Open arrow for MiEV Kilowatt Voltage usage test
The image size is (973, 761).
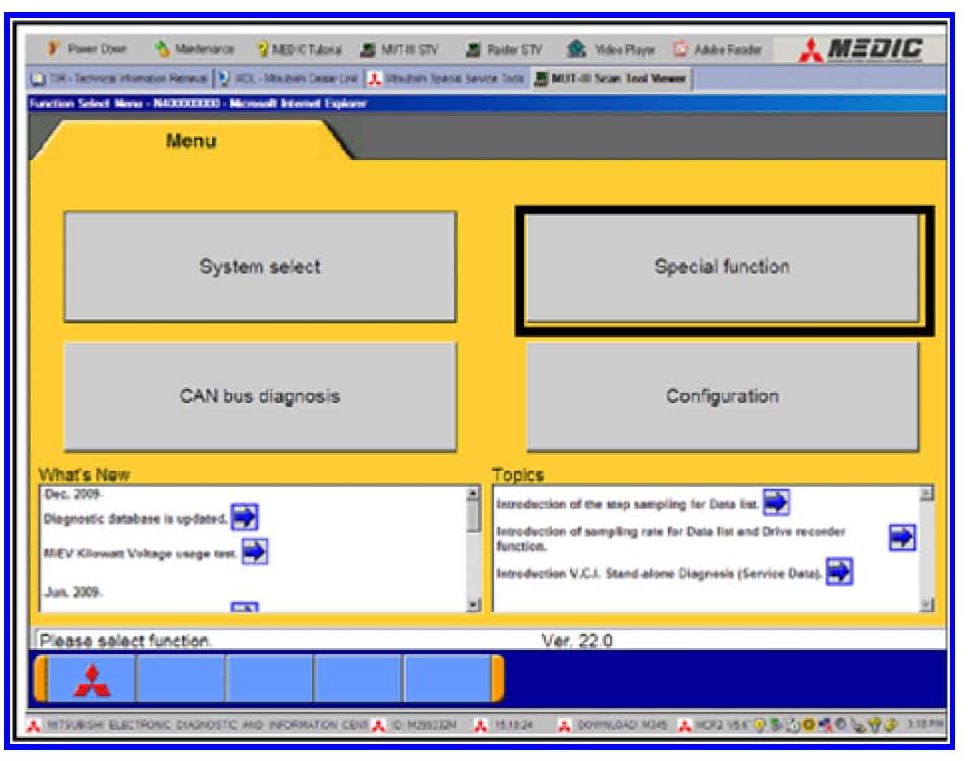(x=254, y=551)
